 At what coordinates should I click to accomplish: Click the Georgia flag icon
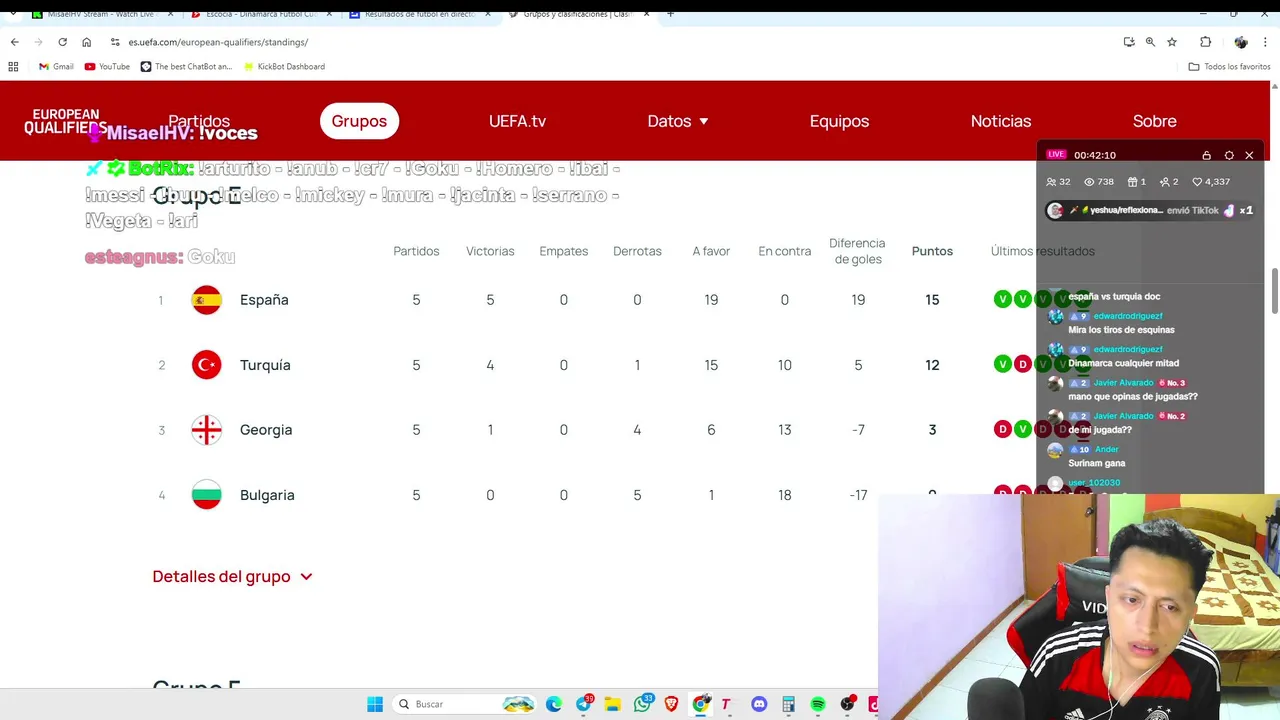(207, 430)
